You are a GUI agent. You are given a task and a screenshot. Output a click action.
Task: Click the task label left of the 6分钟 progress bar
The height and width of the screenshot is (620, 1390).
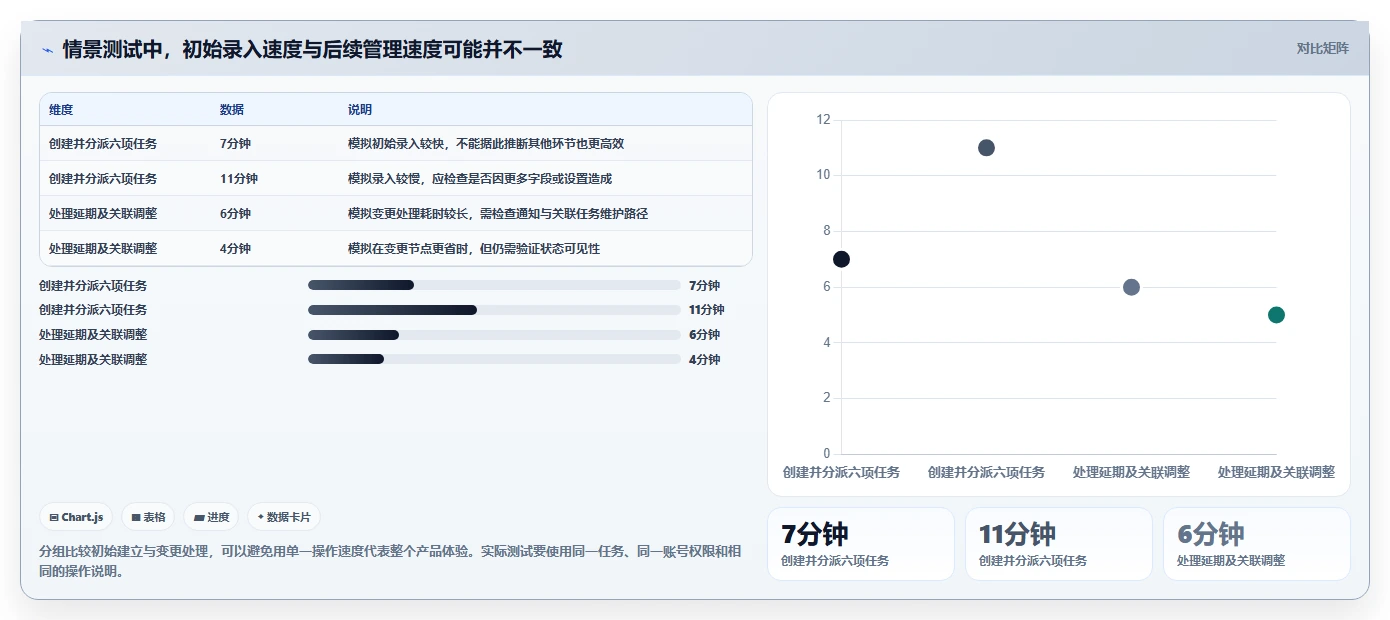click(93, 334)
